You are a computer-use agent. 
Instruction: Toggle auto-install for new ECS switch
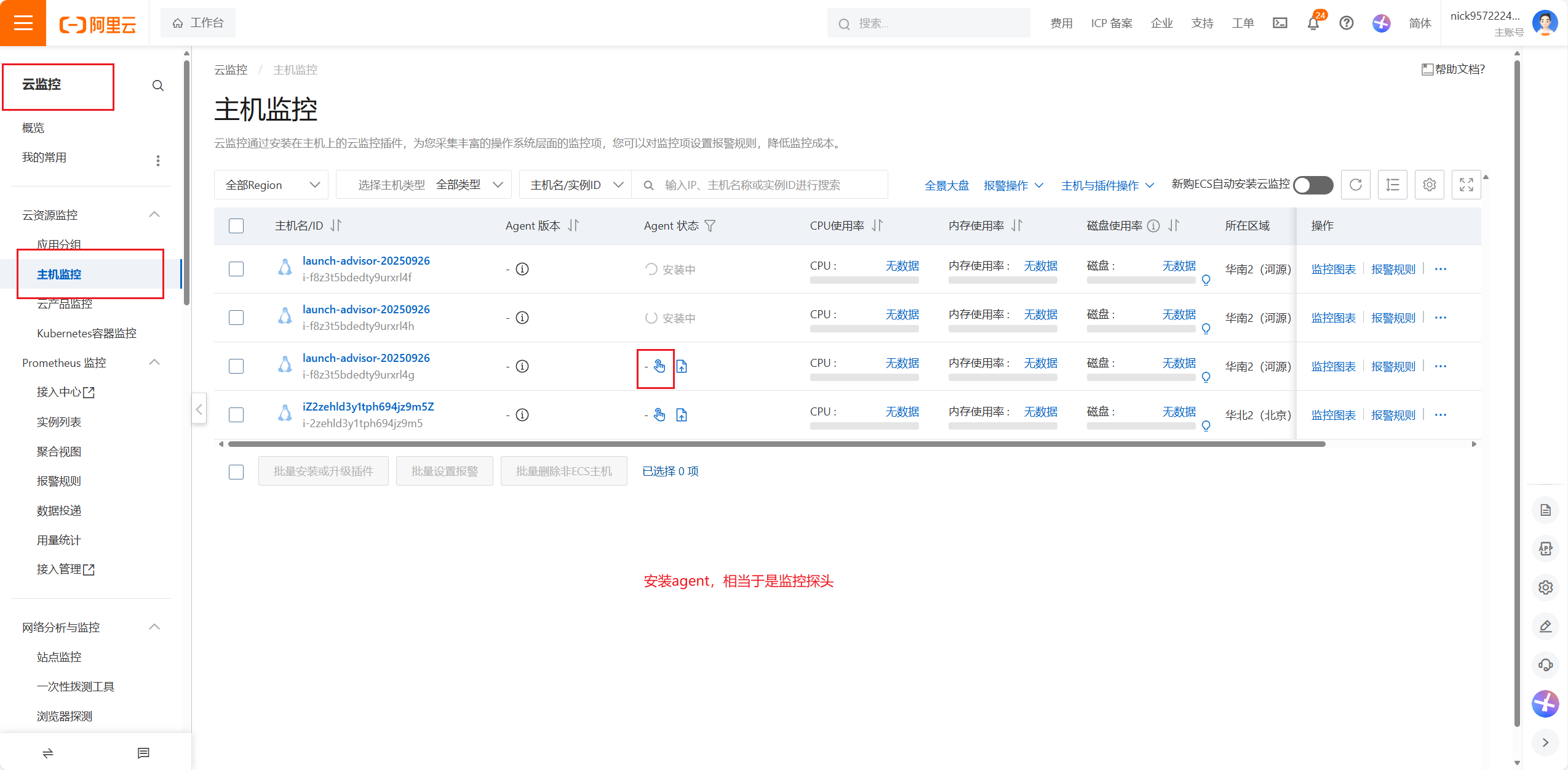[x=1313, y=185]
